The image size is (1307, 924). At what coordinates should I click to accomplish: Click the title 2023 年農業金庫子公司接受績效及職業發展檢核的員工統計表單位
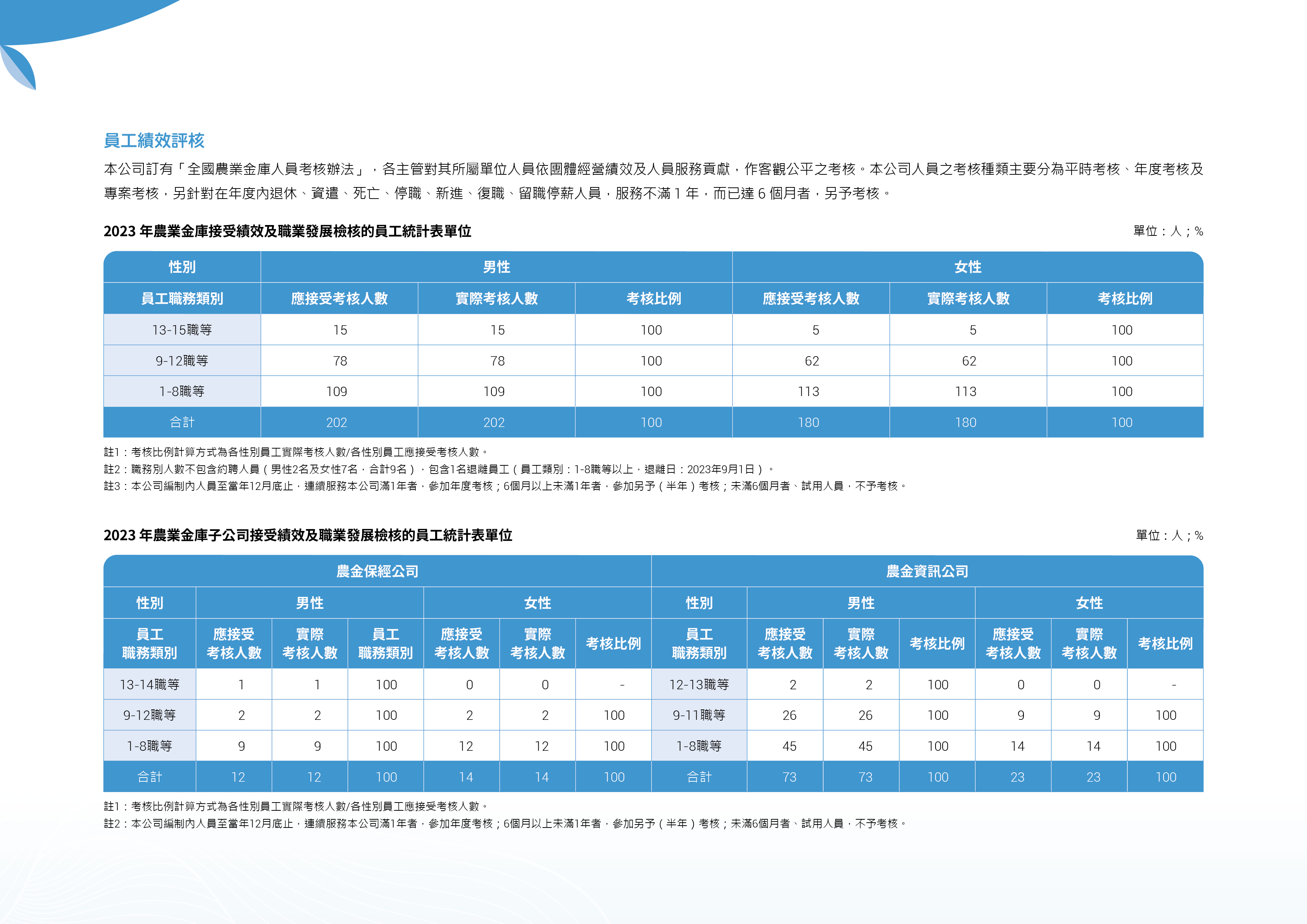click(308, 535)
